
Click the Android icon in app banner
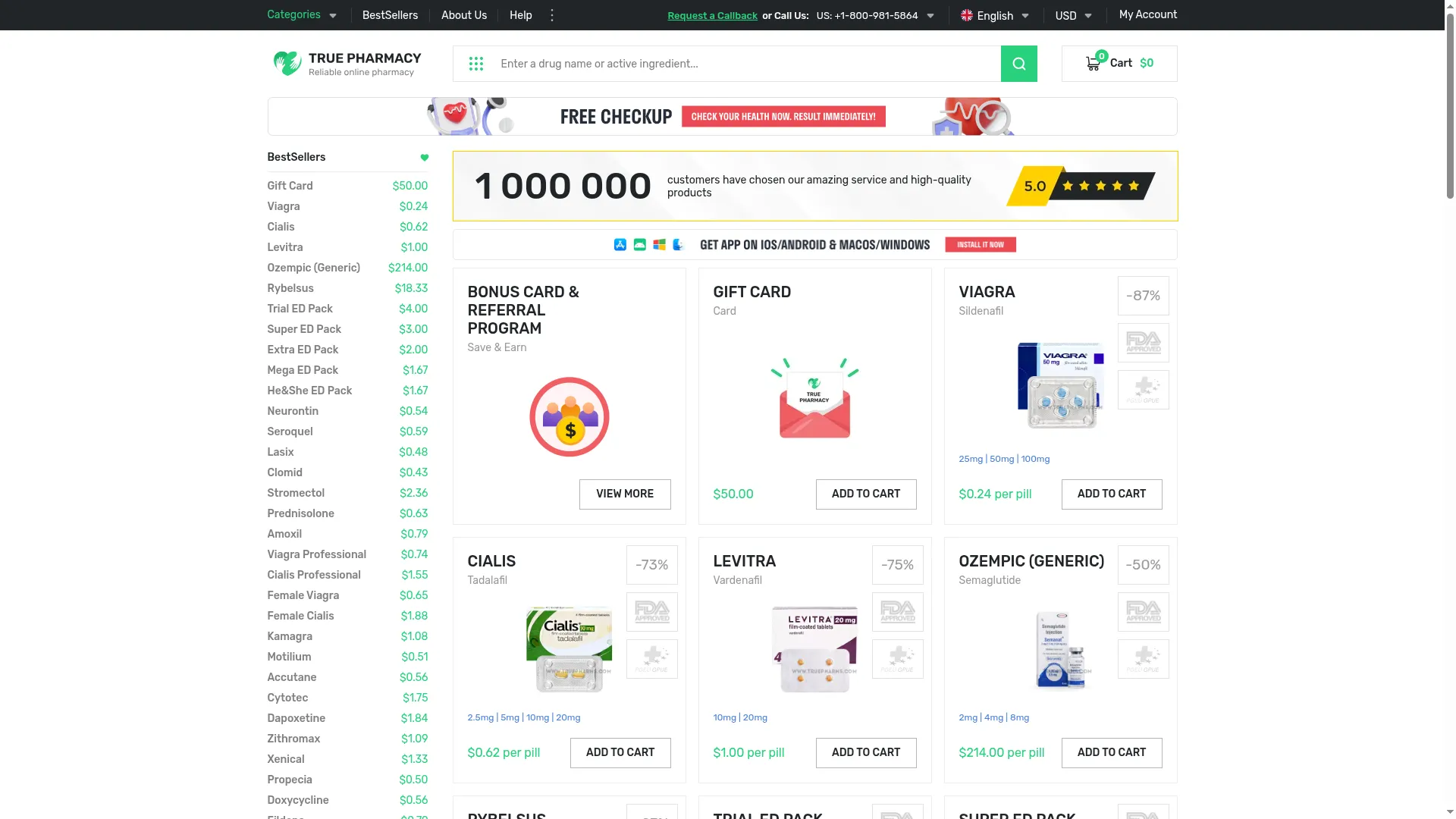[639, 245]
